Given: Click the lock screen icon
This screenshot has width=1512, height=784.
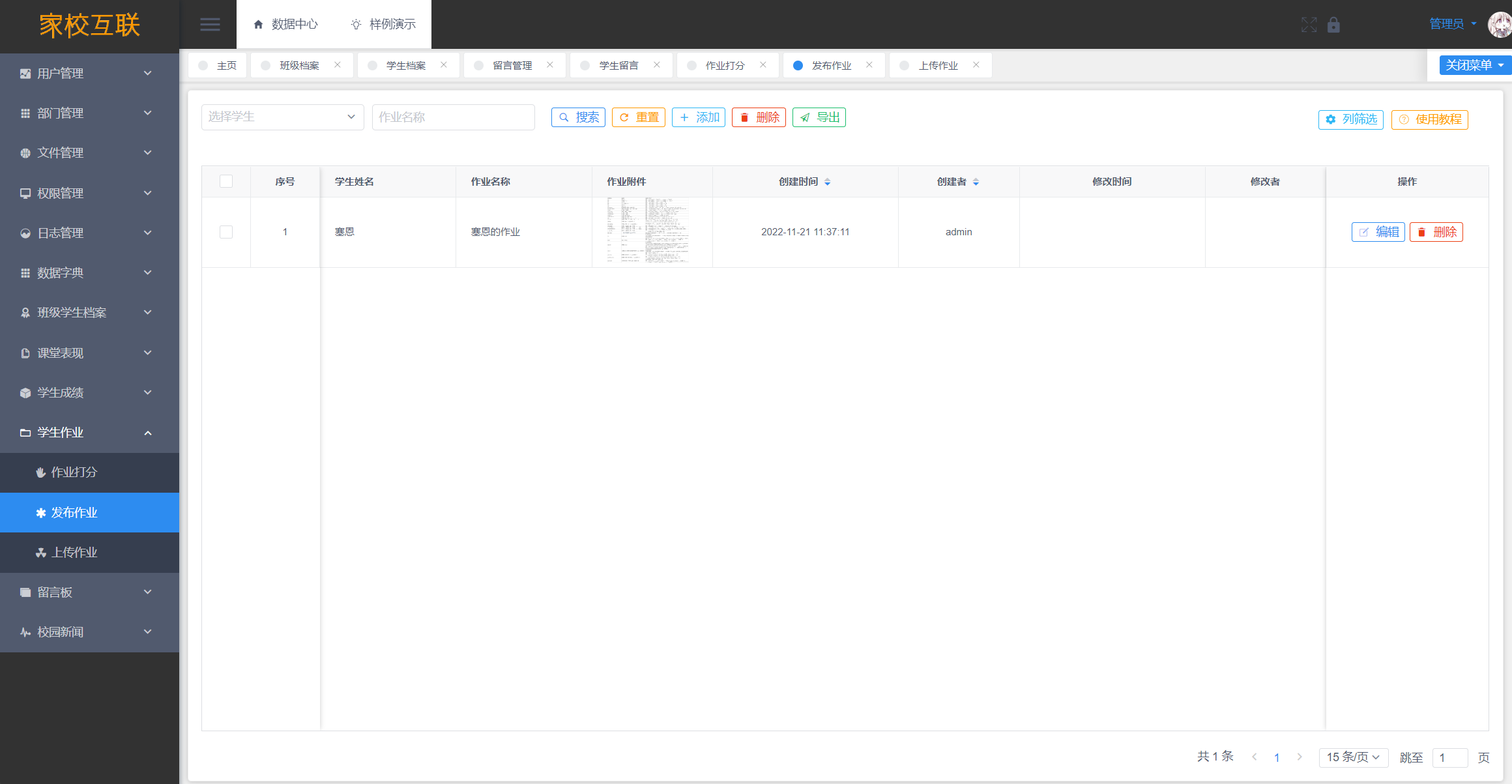Looking at the screenshot, I should coord(1333,25).
